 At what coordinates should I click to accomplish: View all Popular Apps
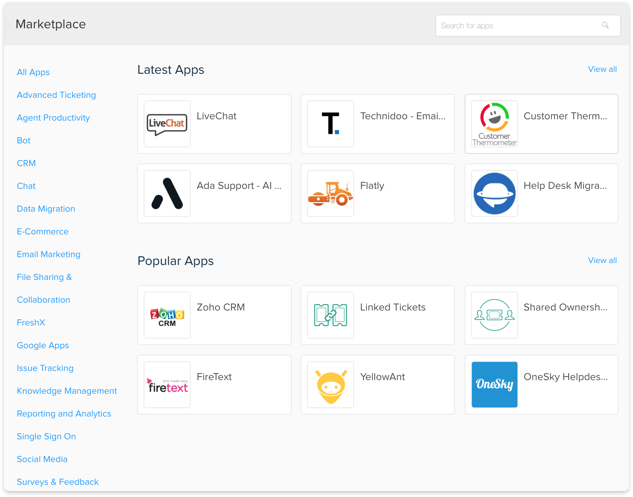[602, 260]
